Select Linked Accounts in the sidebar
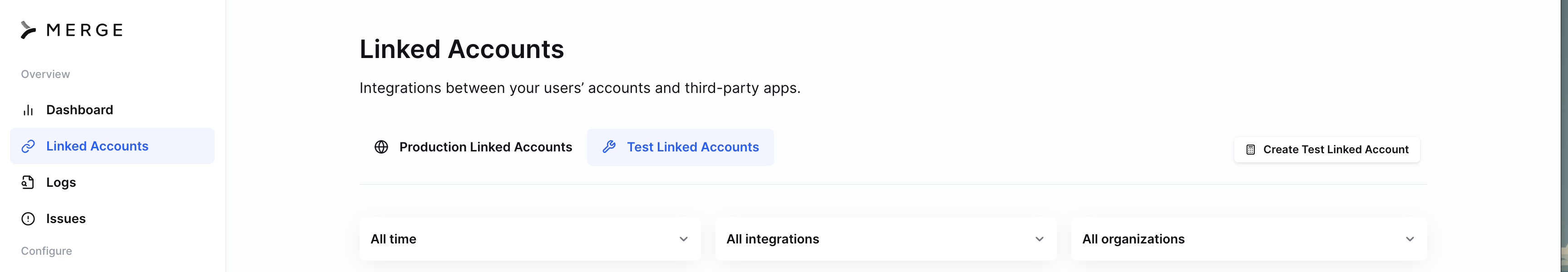Screen dimensions: 1568x272 98,146
